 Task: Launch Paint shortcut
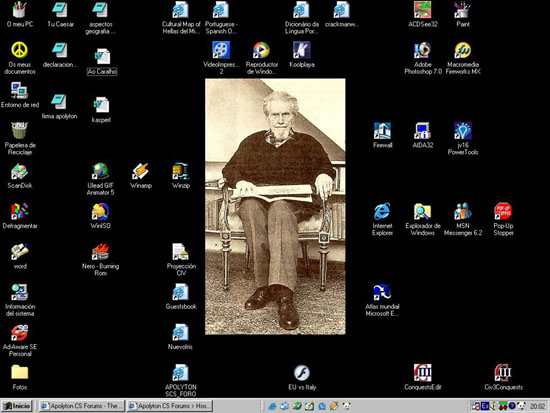[463, 10]
